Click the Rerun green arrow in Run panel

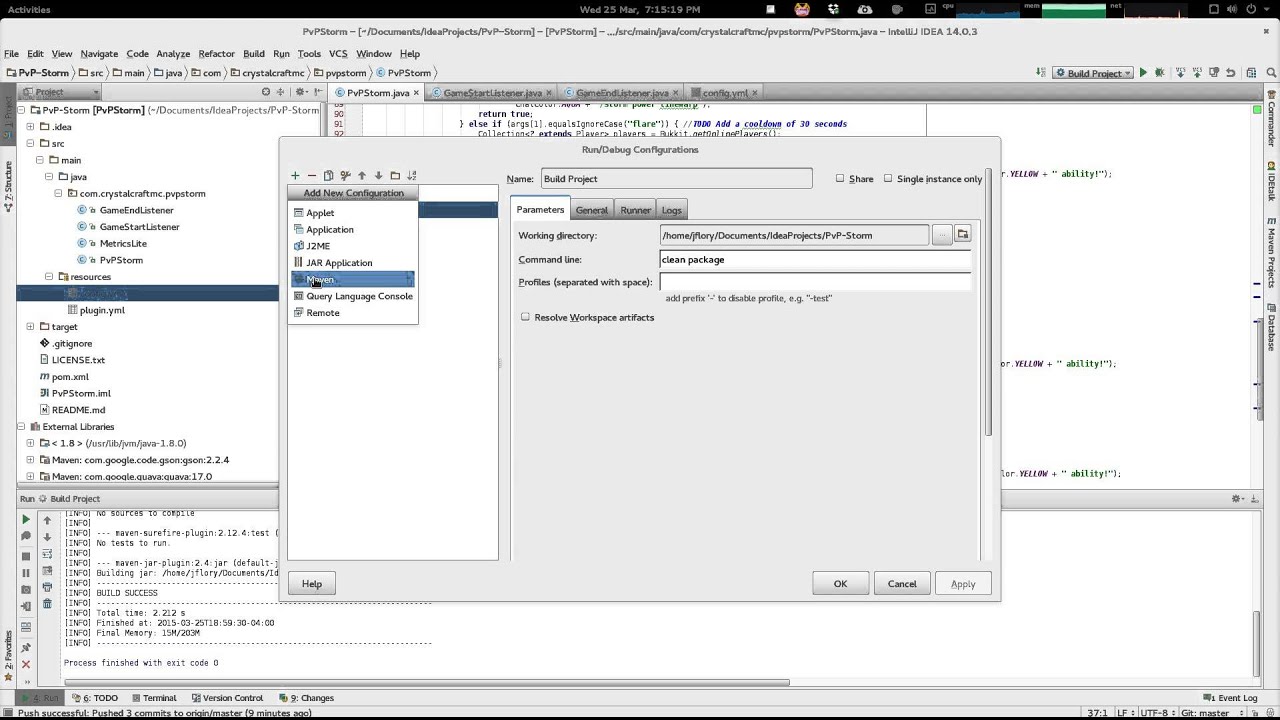tap(26, 520)
